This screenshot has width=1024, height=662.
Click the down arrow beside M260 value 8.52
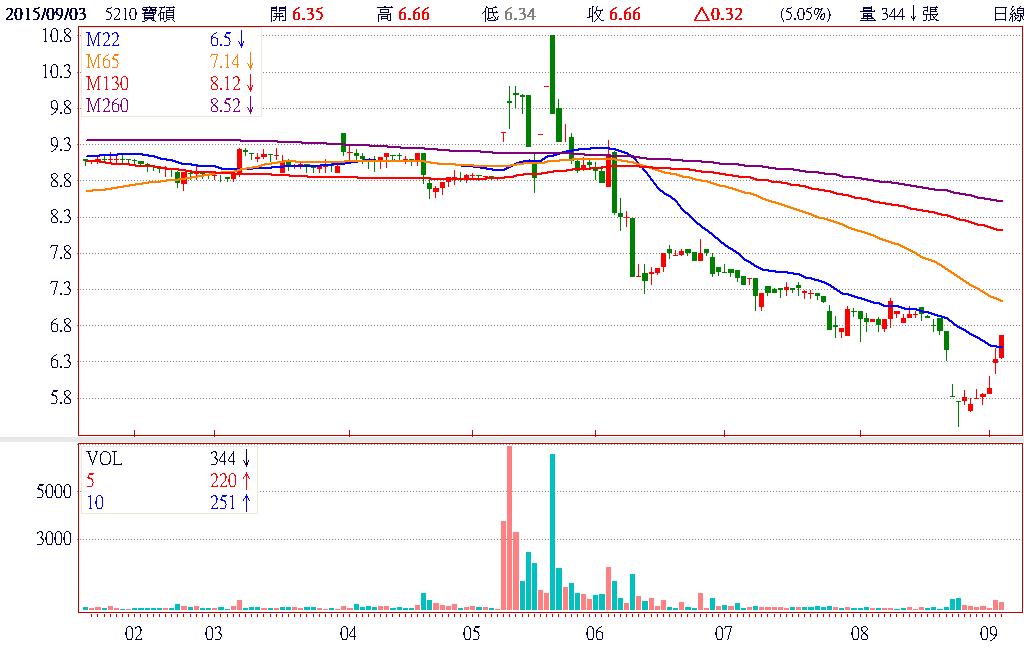click(250, 106)
